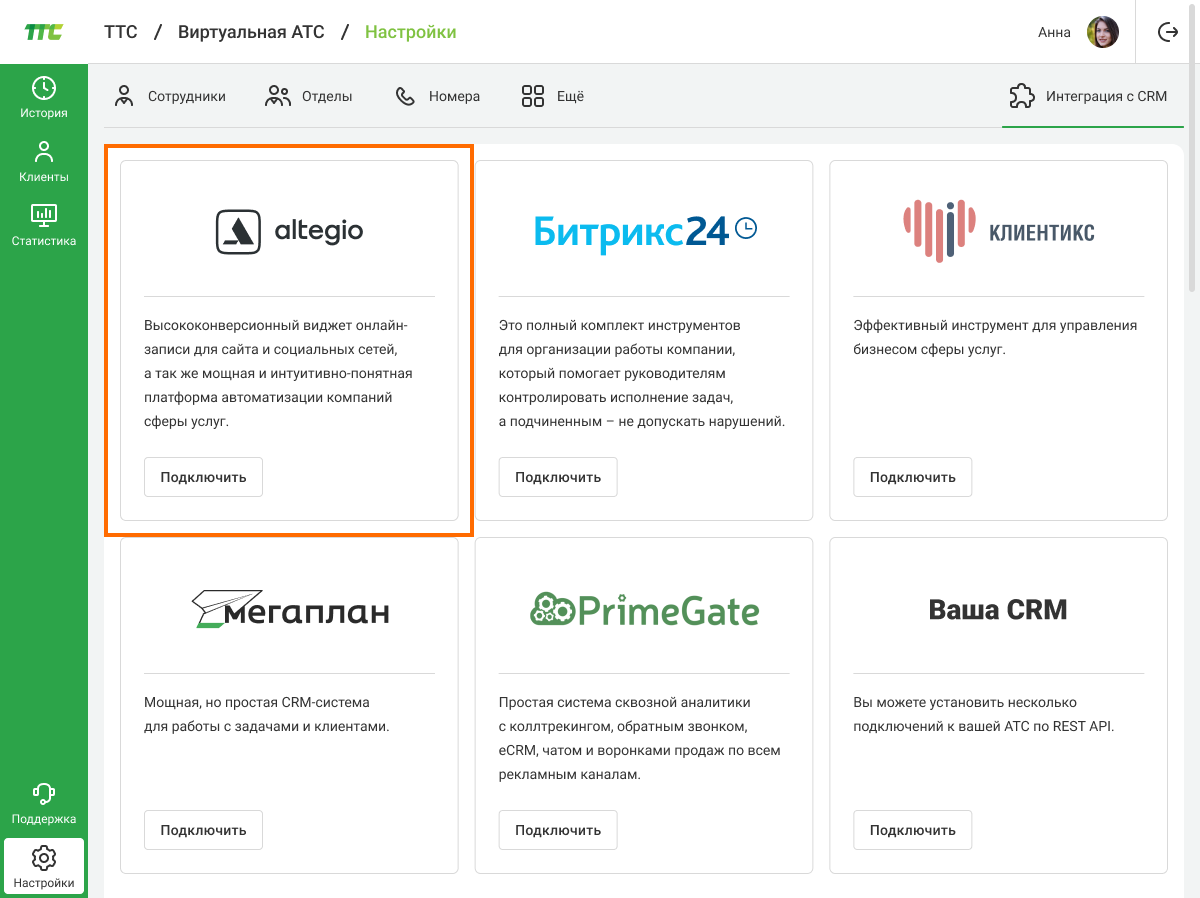Open the Support headset icon
Image resolution: width=1200 pixels, height=898 pixels.
tap(44, 794)
